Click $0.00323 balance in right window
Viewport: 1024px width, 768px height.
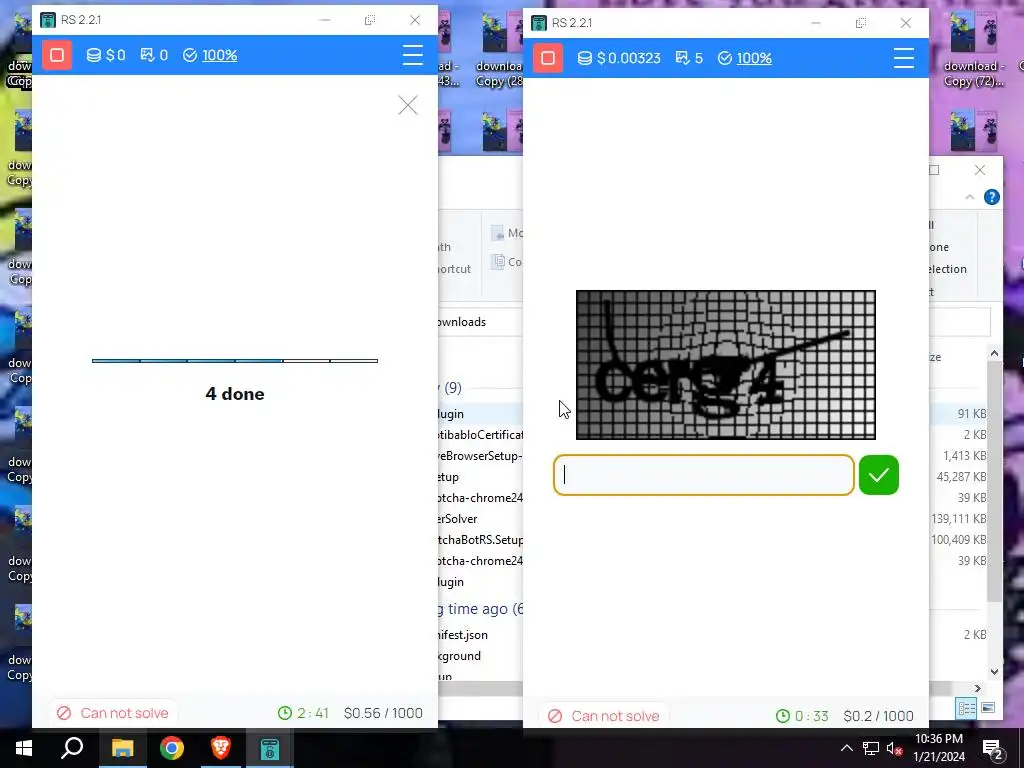point(619,58)
